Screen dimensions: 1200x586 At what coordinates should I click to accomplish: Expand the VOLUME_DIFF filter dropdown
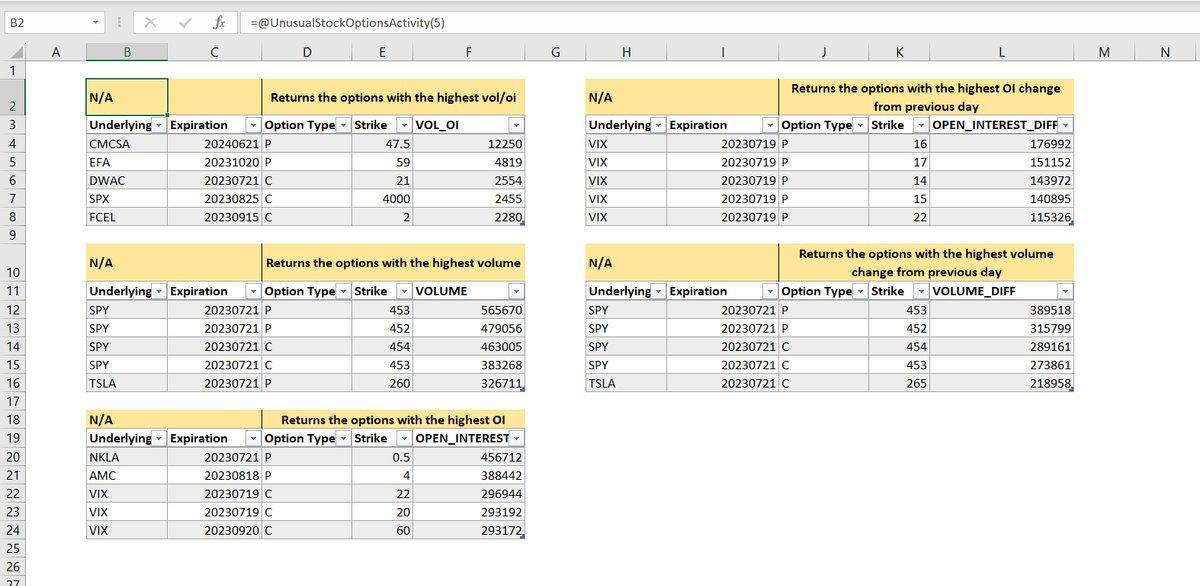(x=1065, y=291)
